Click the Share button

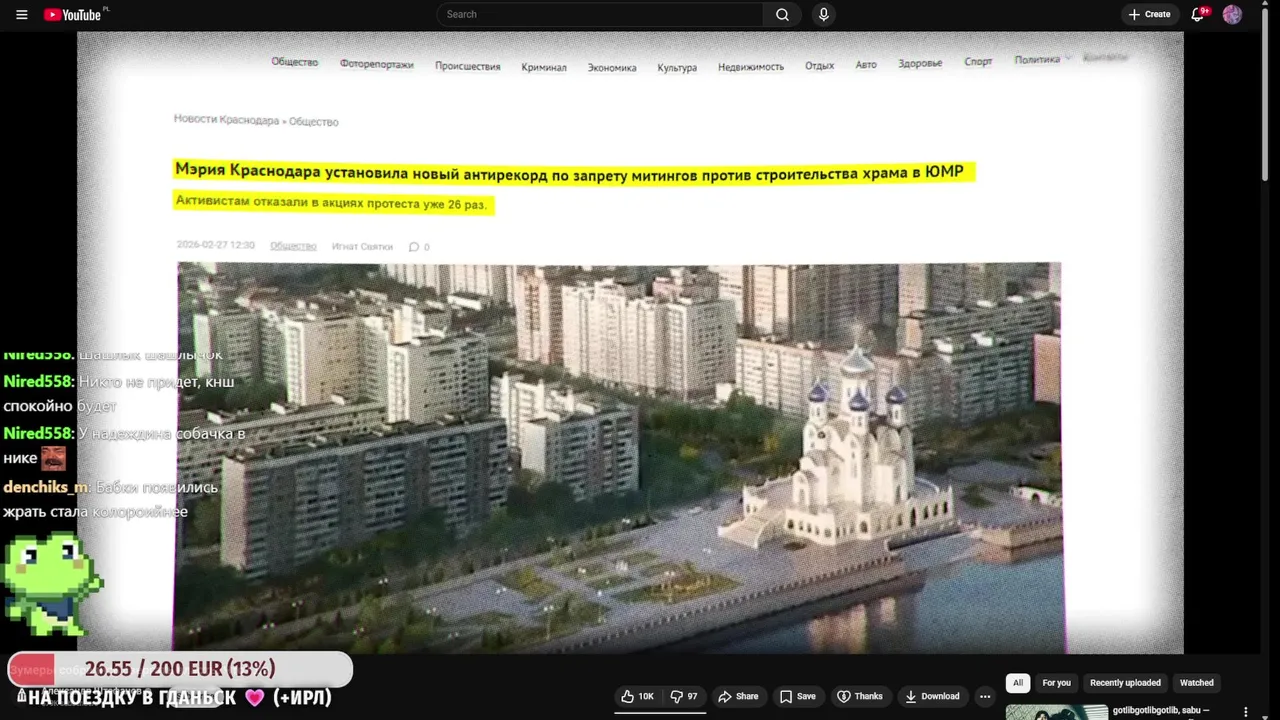click(739, 696)
